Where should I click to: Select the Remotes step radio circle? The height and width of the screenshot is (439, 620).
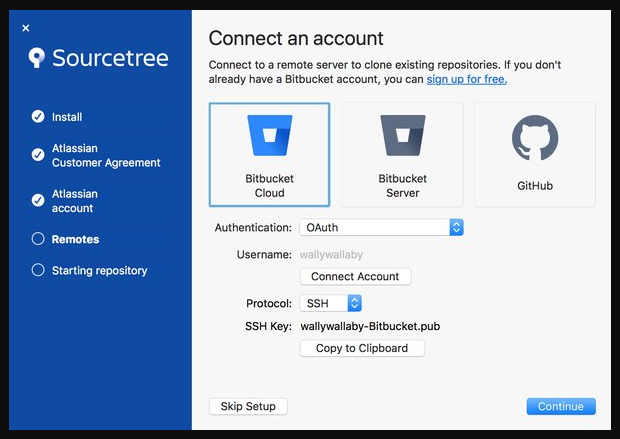coord(38,239)
